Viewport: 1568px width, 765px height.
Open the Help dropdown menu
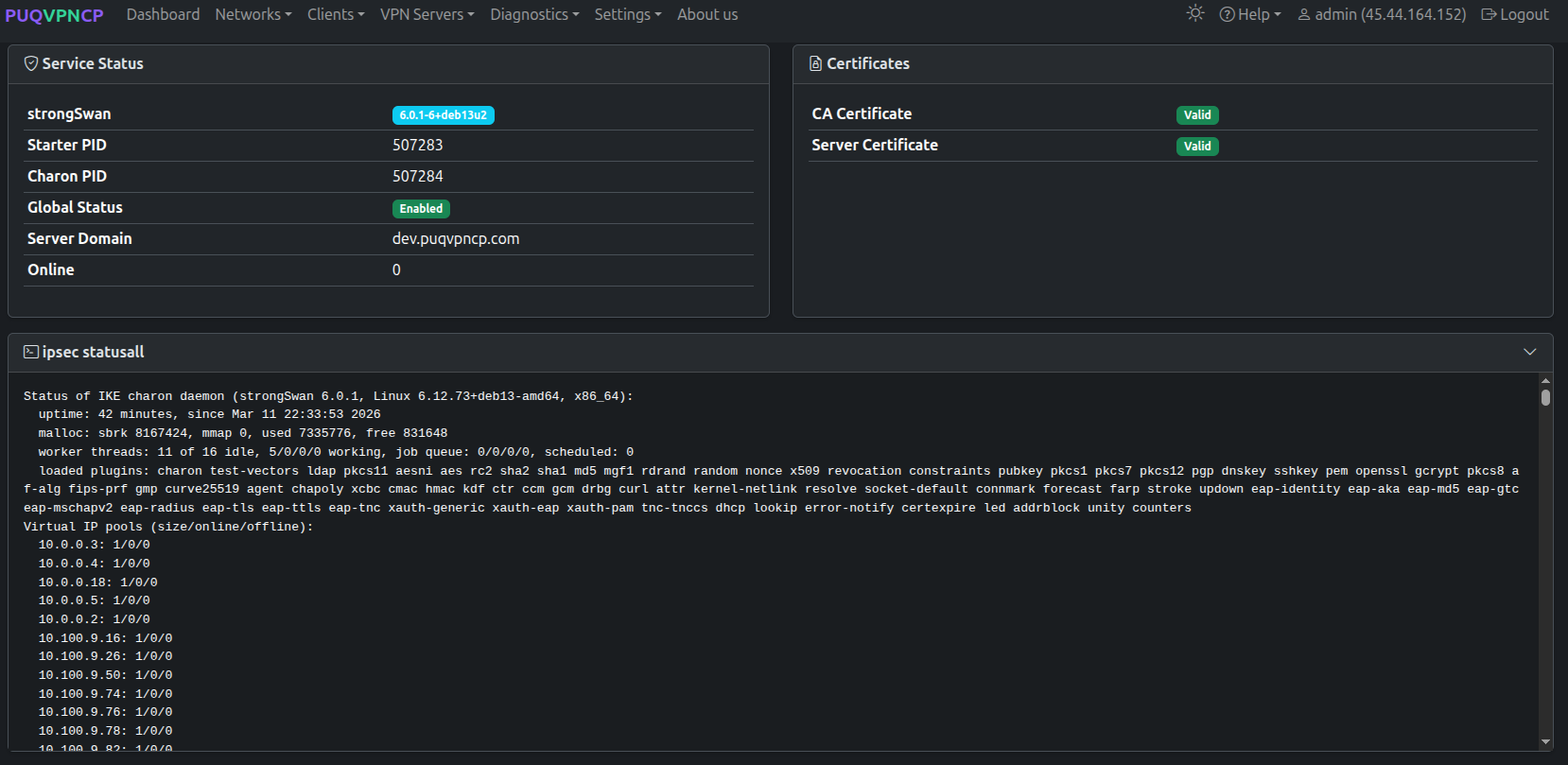[1250, 14]
